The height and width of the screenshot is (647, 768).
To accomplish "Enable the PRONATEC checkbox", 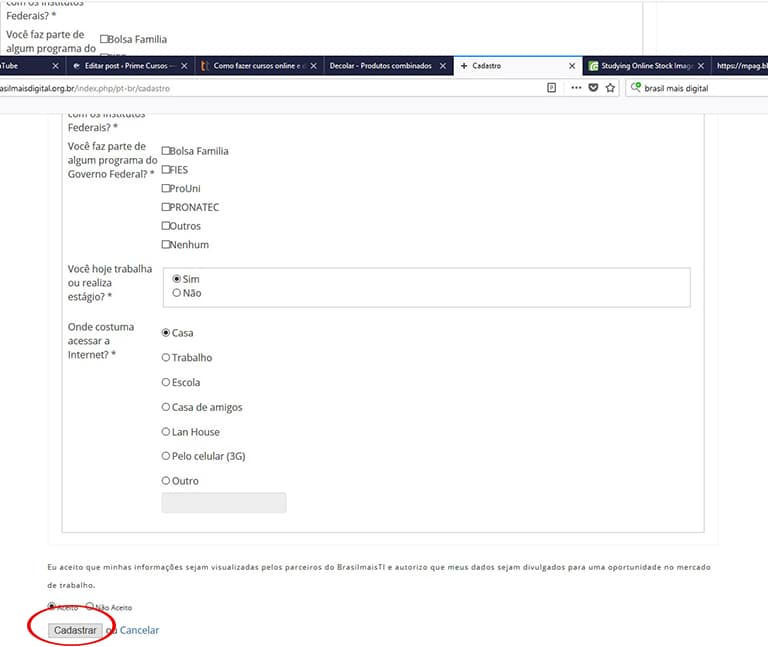I will 166,207.
